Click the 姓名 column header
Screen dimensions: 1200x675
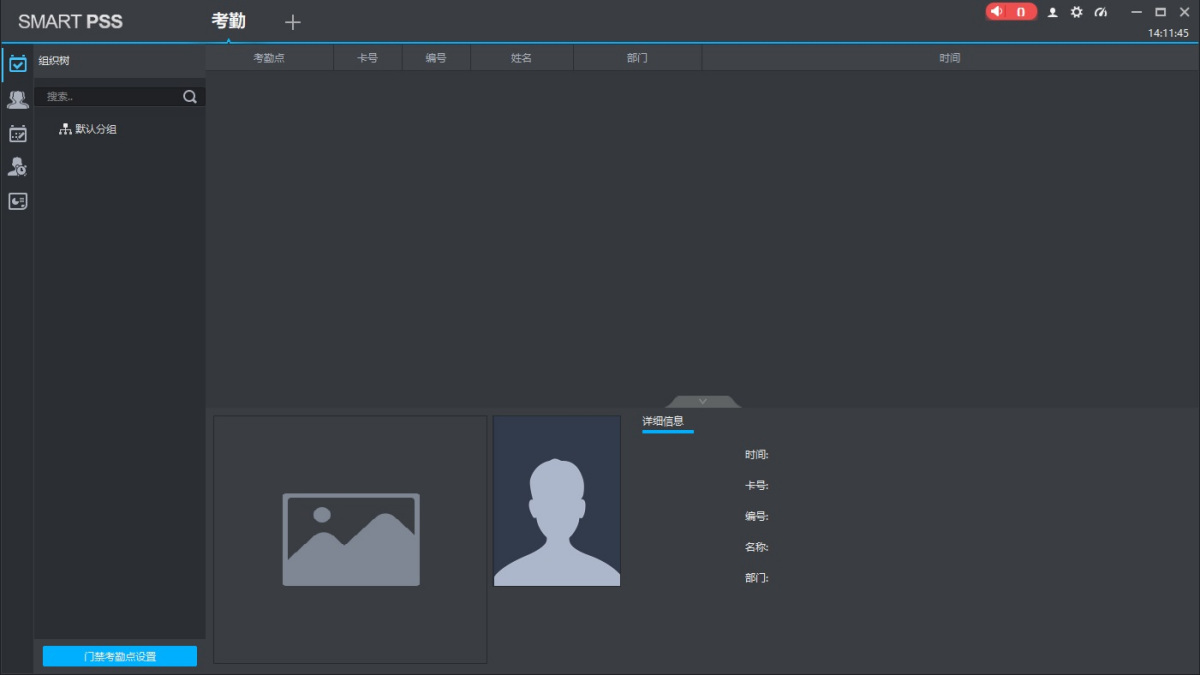click(521, 58)
